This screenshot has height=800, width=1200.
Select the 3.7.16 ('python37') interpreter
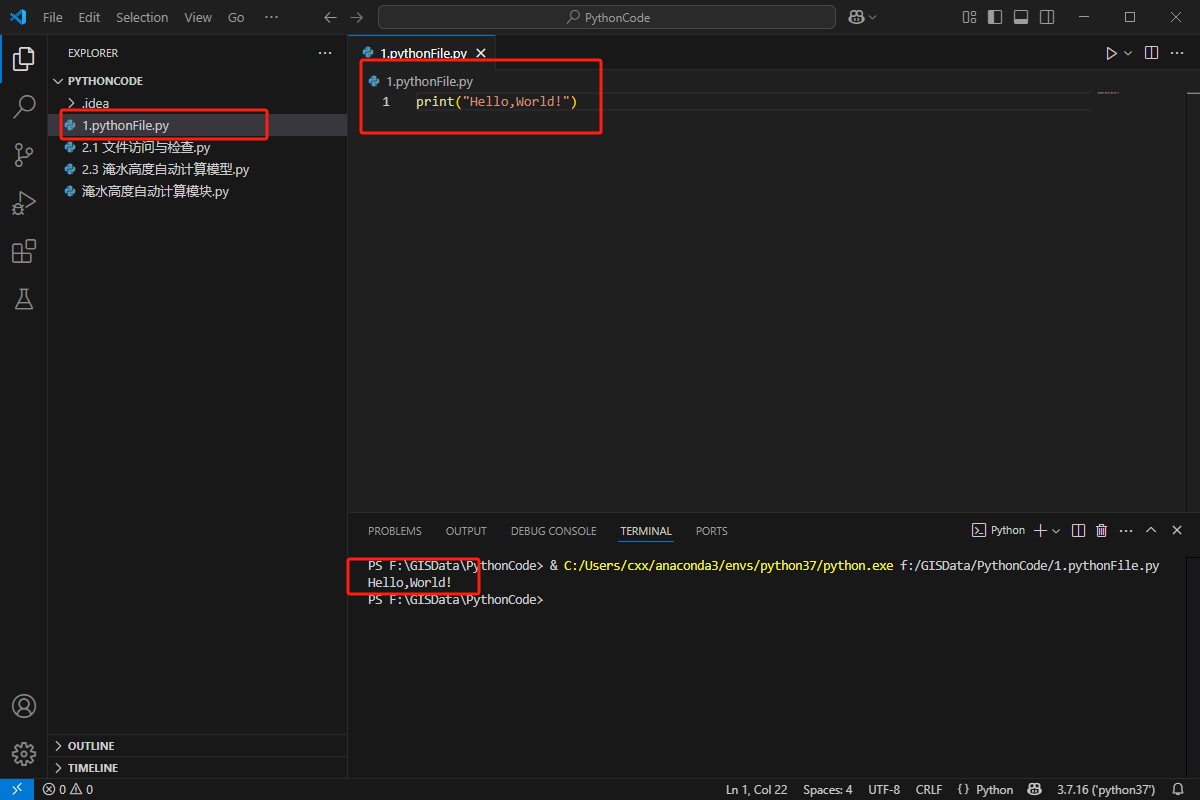coord(1106,790)
